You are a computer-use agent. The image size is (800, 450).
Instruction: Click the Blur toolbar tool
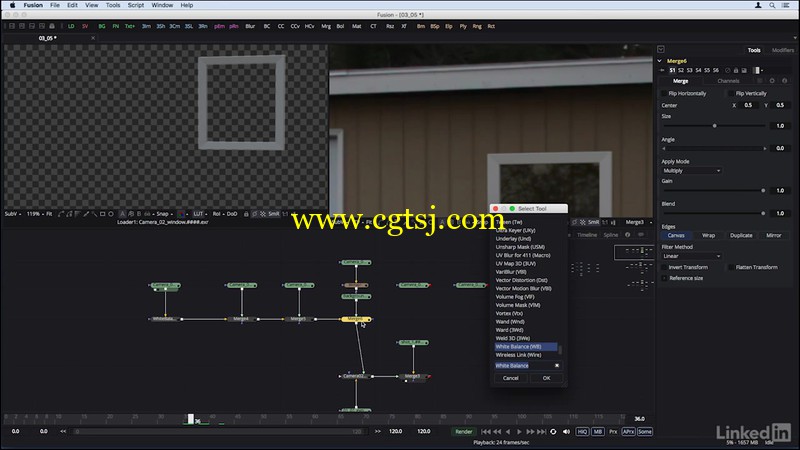click(250, 26)
